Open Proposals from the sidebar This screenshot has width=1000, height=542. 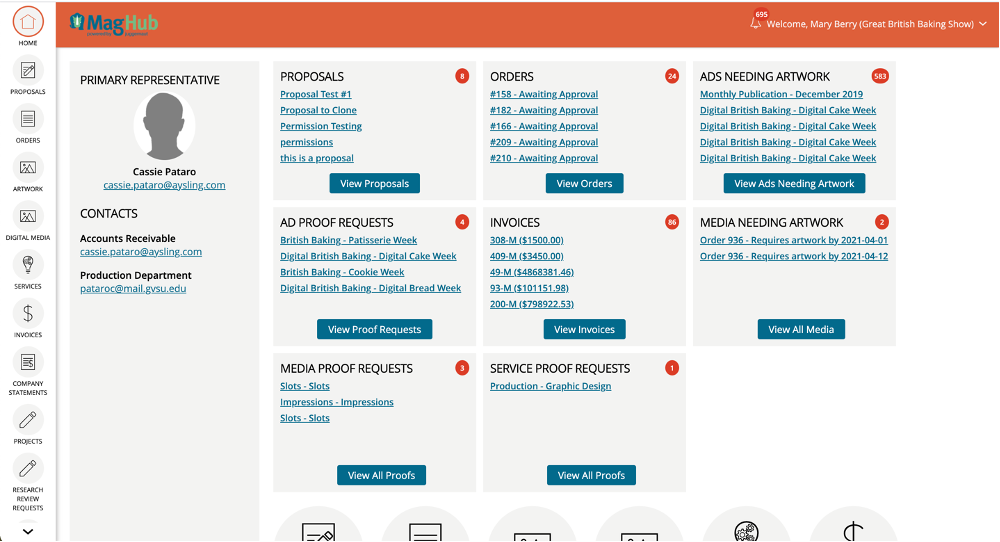pyautogui.click(x=28, y=70)
